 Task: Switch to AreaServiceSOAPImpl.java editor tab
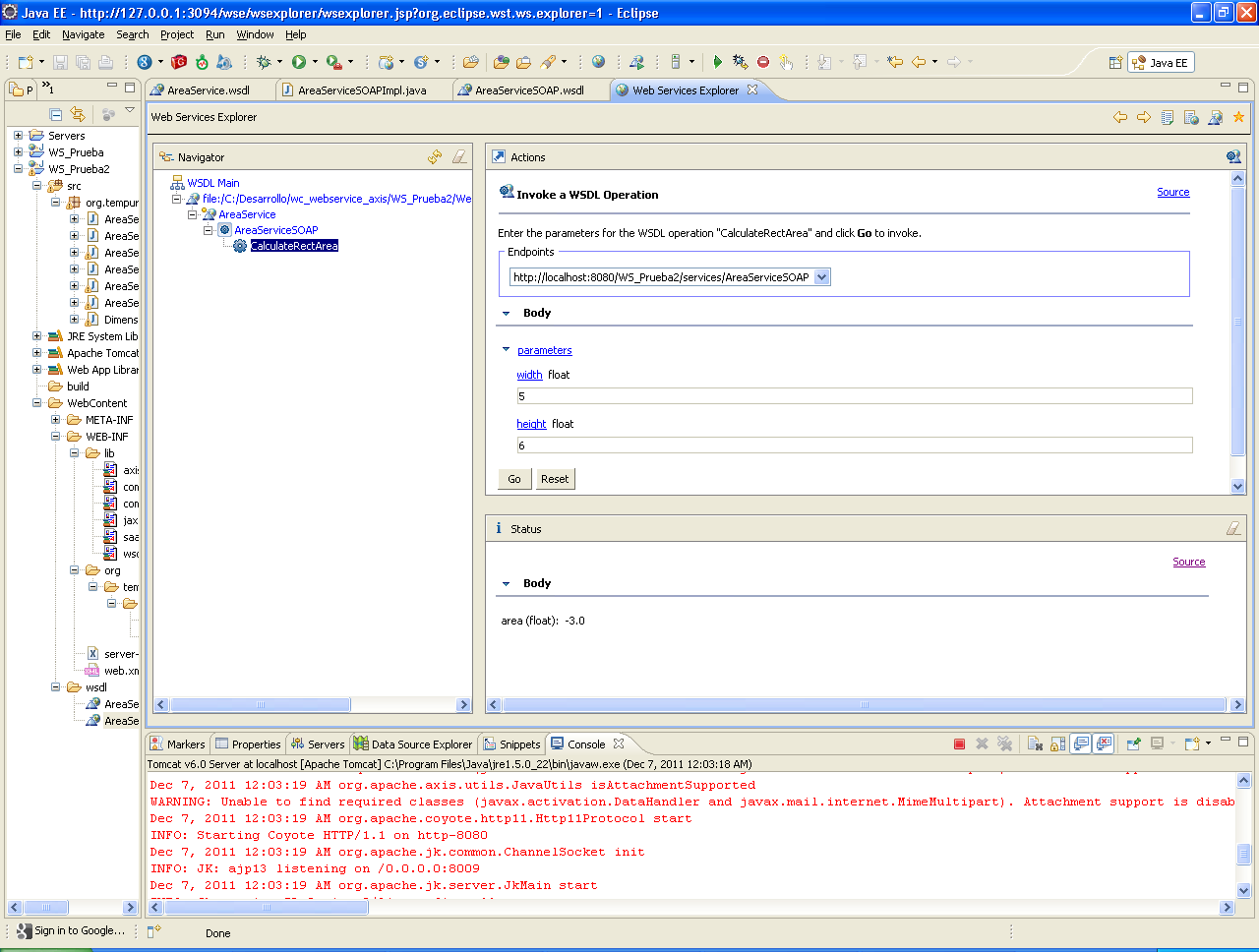tap(362, 89)
